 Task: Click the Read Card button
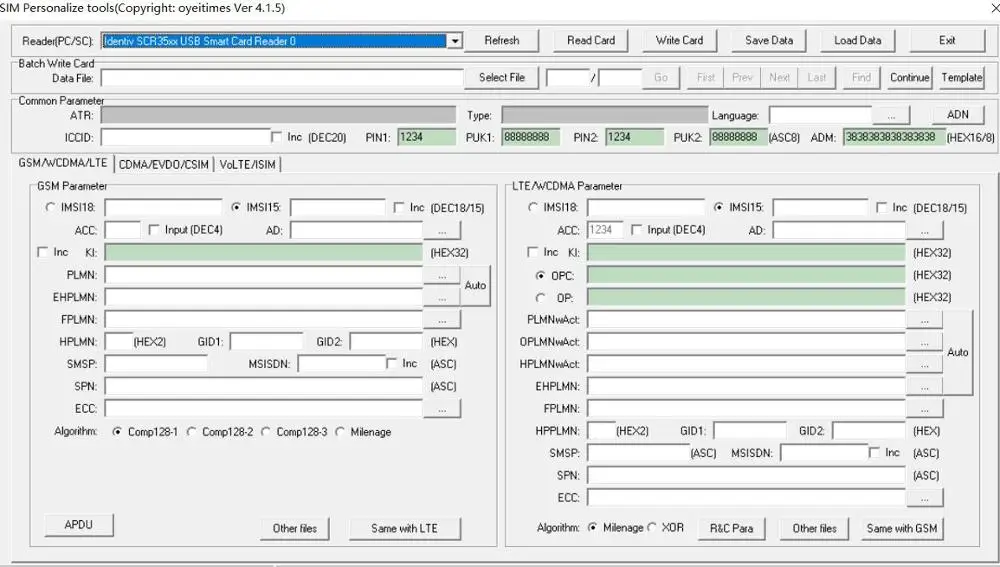pos(591,41)
